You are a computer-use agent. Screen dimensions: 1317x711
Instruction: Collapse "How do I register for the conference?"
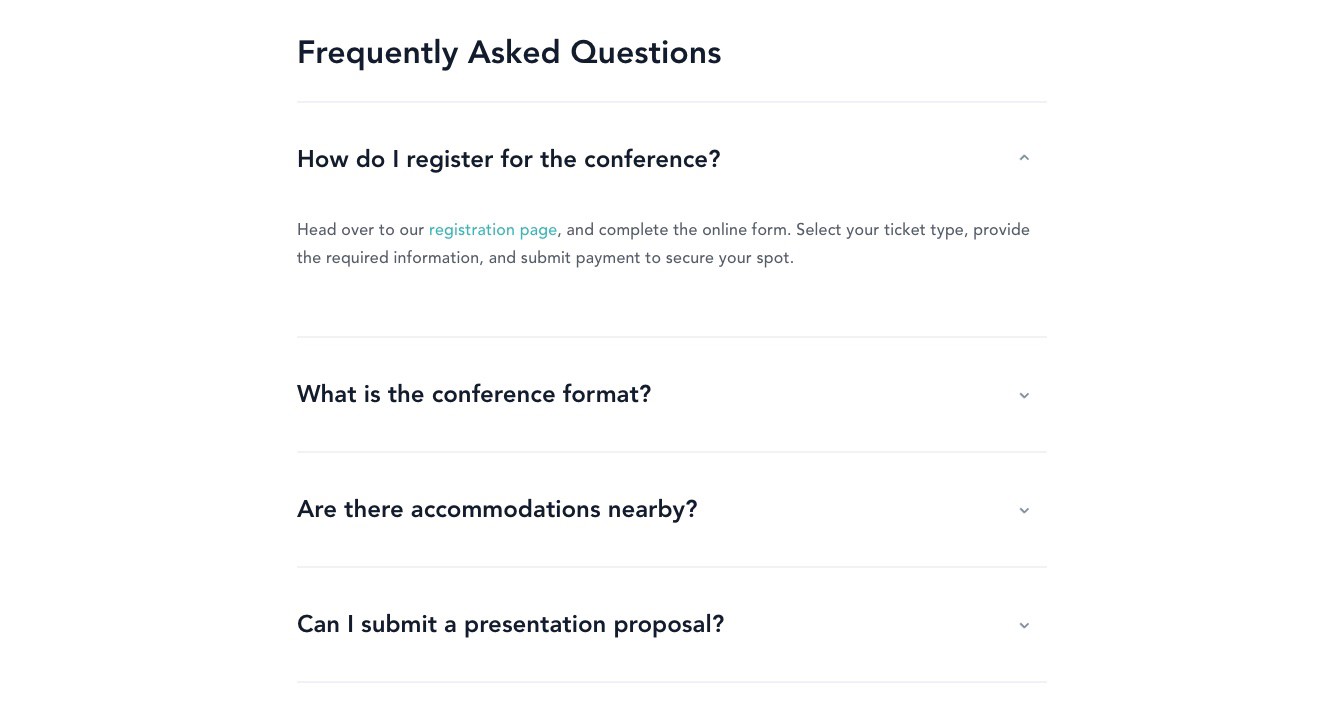click(508, 159)
